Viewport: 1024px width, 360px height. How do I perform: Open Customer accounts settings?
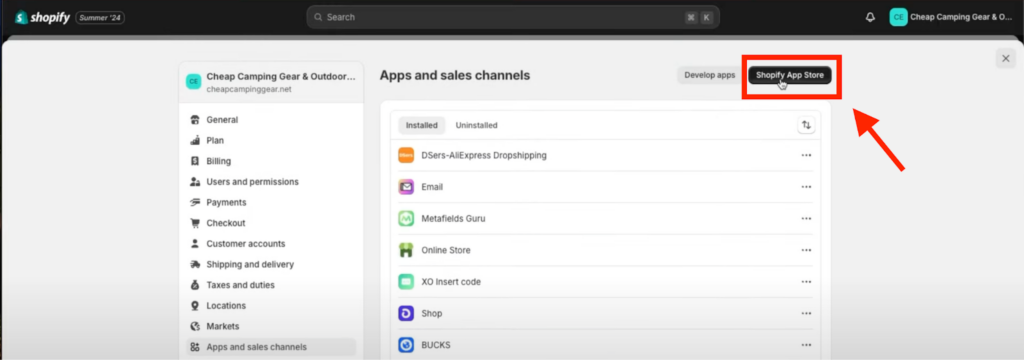pos(271,244)
